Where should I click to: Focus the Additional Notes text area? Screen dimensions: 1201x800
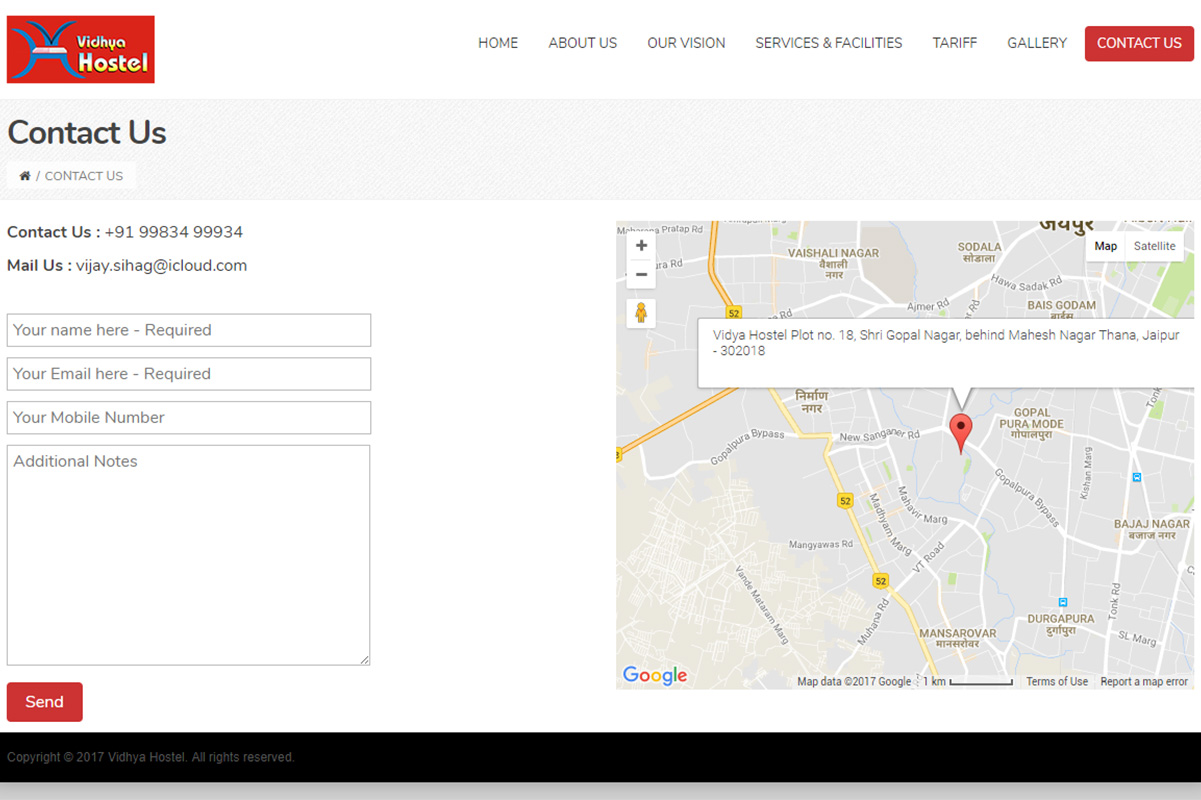point(189,555)
